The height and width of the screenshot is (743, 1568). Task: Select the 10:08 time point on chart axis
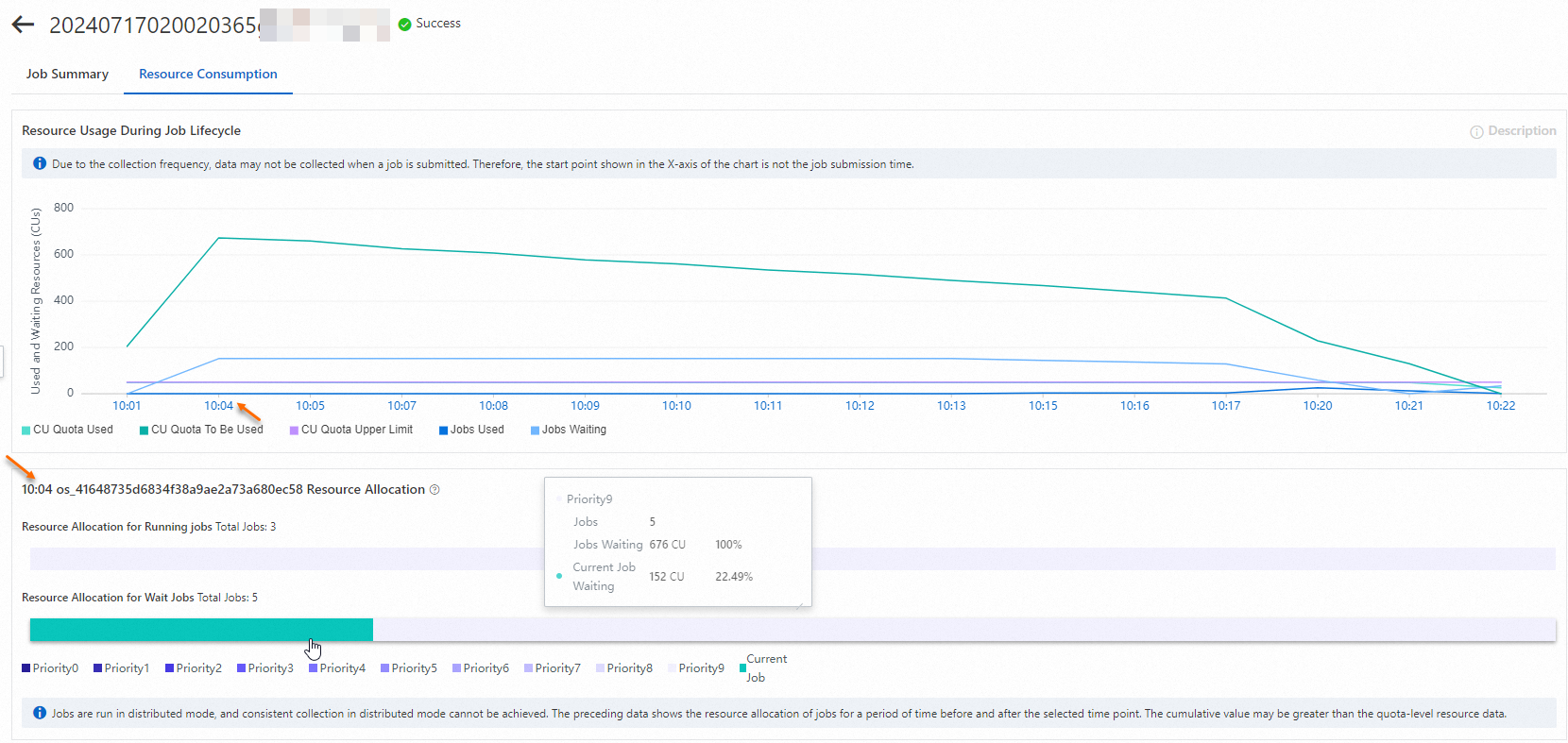[x=493, y=406]
